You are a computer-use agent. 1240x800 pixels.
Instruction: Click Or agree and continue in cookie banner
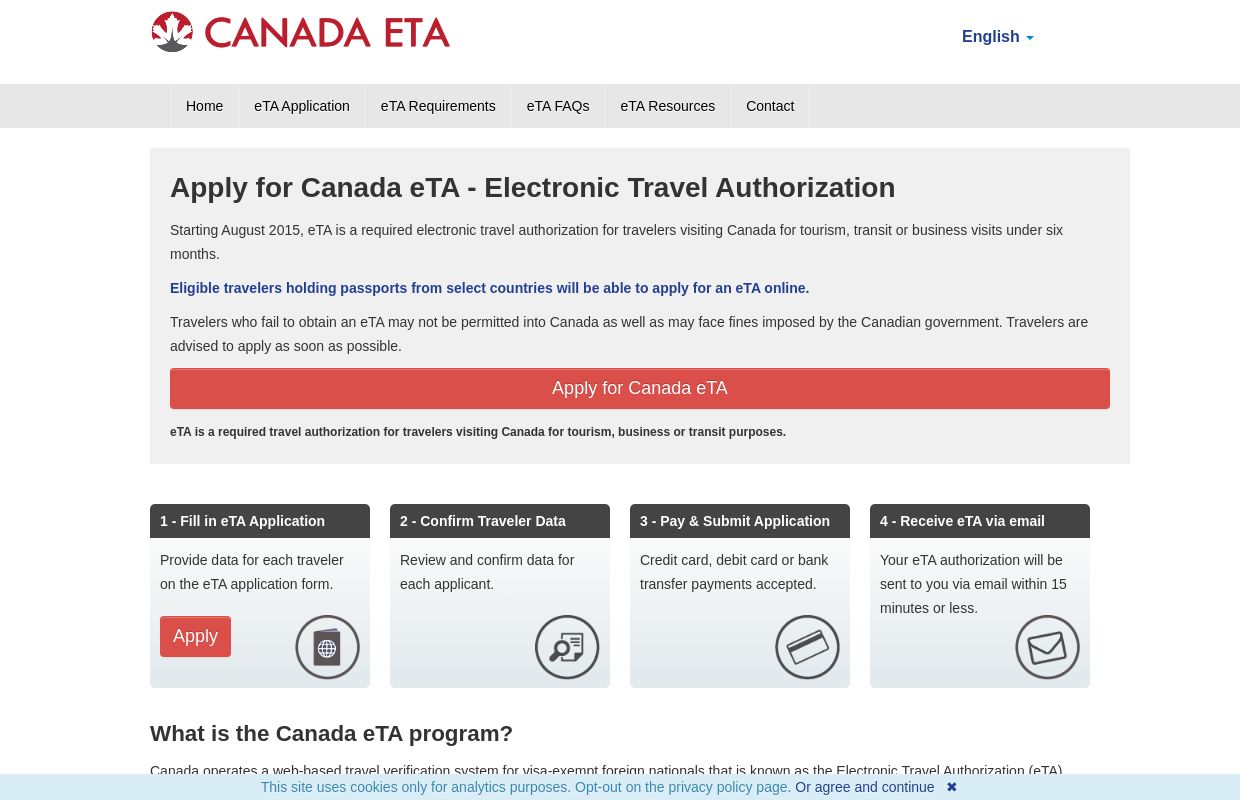[864, 787]
